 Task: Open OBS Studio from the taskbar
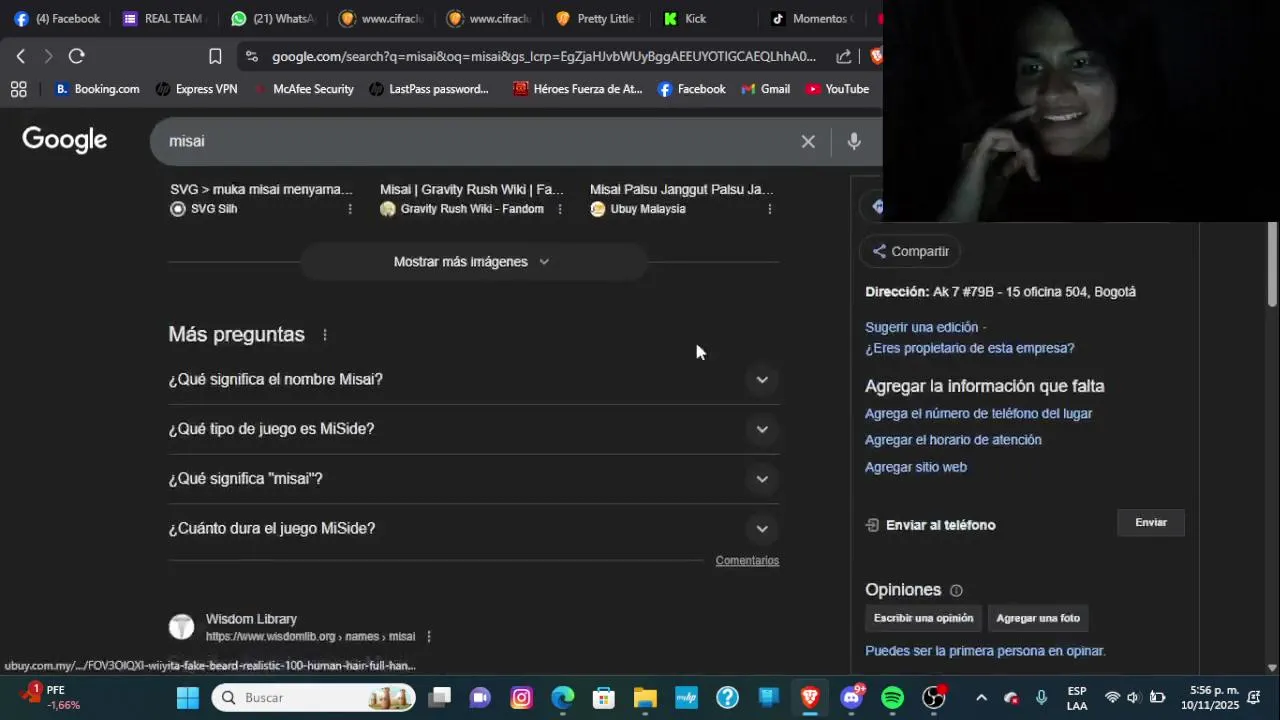click(933, 697)
